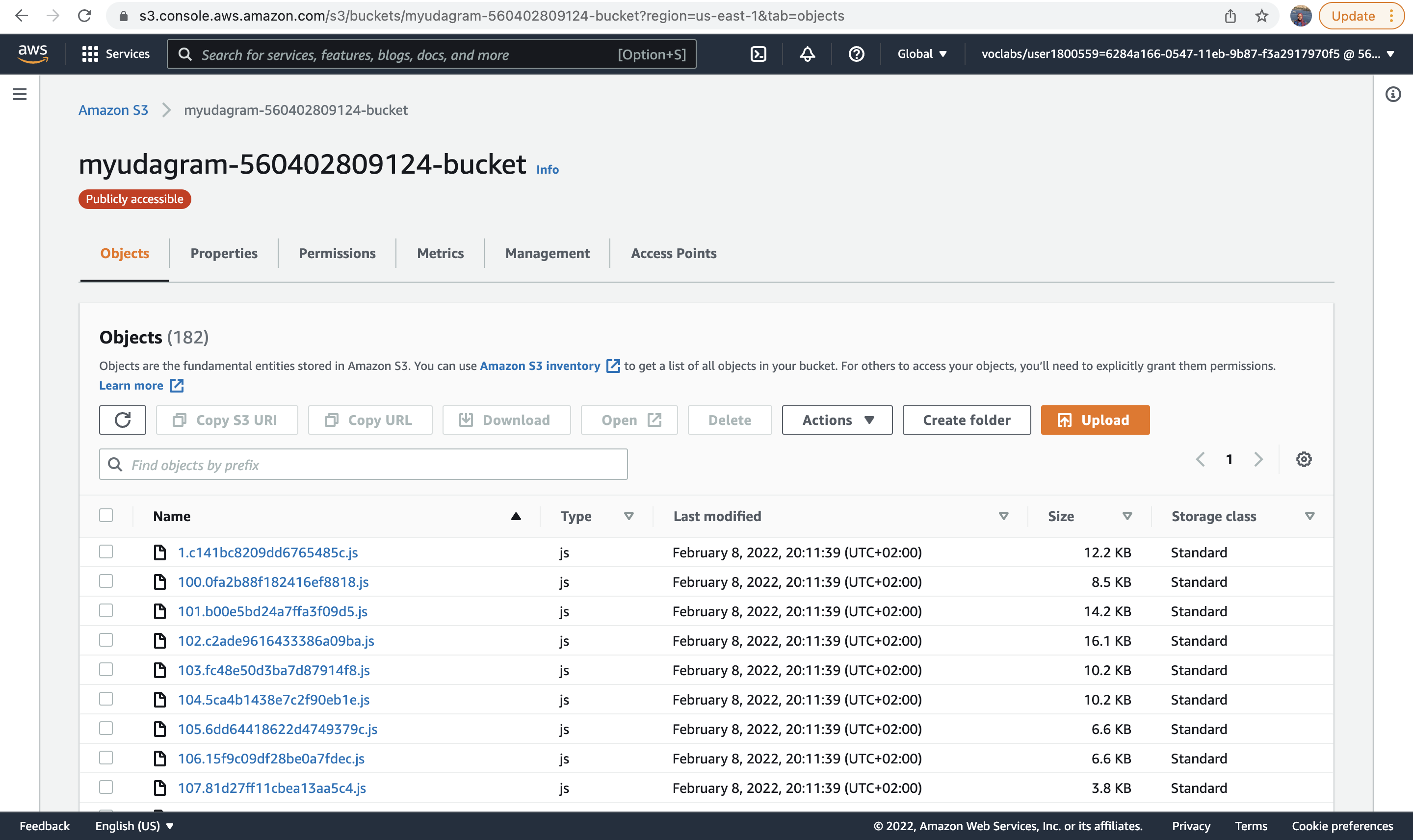The height and width of the screenshot is (840, 1413).
Task: Click the AWS home logo
Action: [x=33, y=54]
